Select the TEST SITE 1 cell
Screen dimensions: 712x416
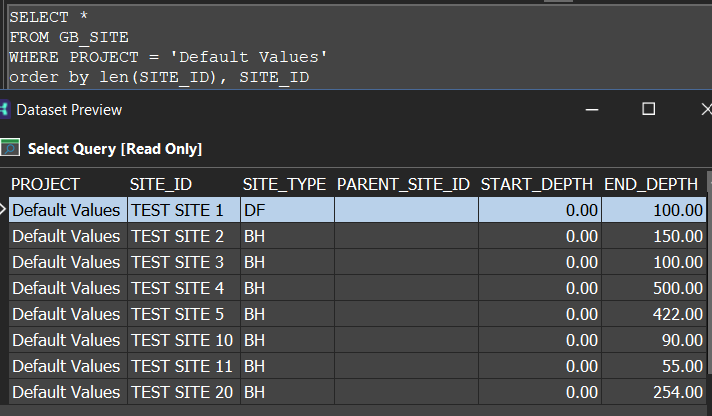178,210
